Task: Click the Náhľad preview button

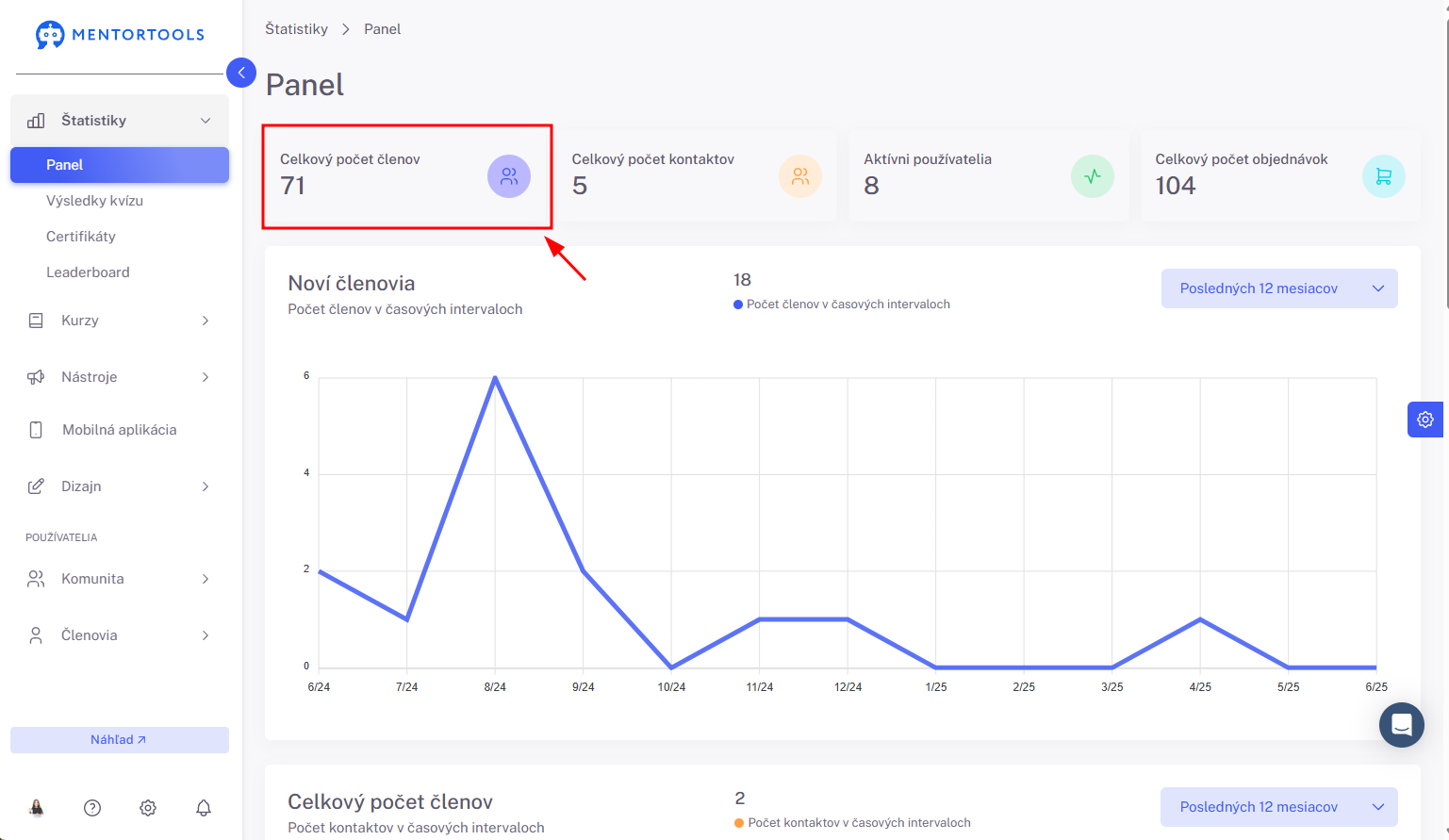Action: (x=120, y=740)
